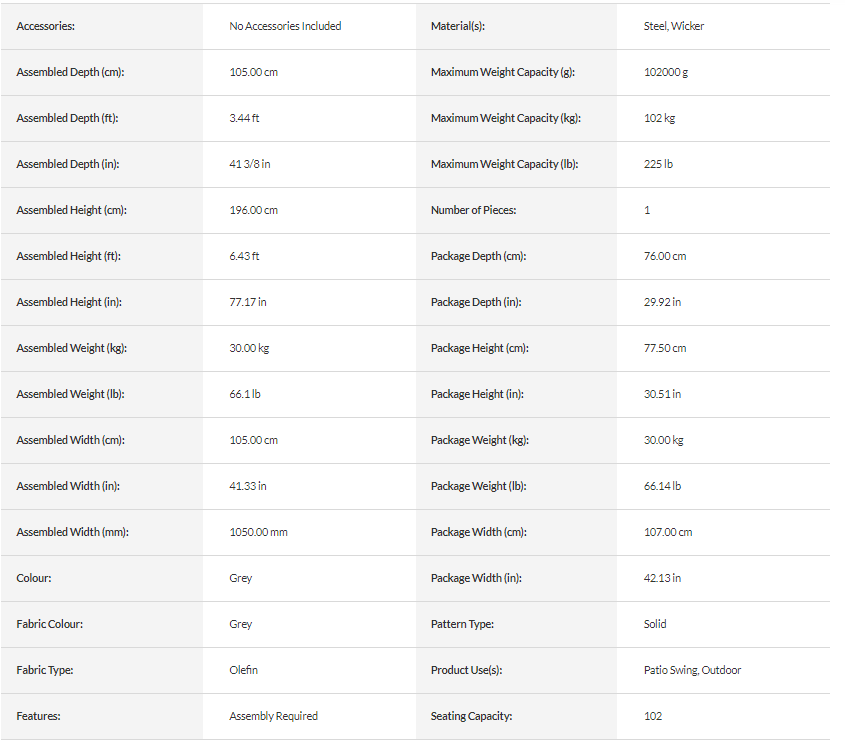Select the '41 3/8 in' value
Screen dimensions: 845x741
click(x=250, y=164)
